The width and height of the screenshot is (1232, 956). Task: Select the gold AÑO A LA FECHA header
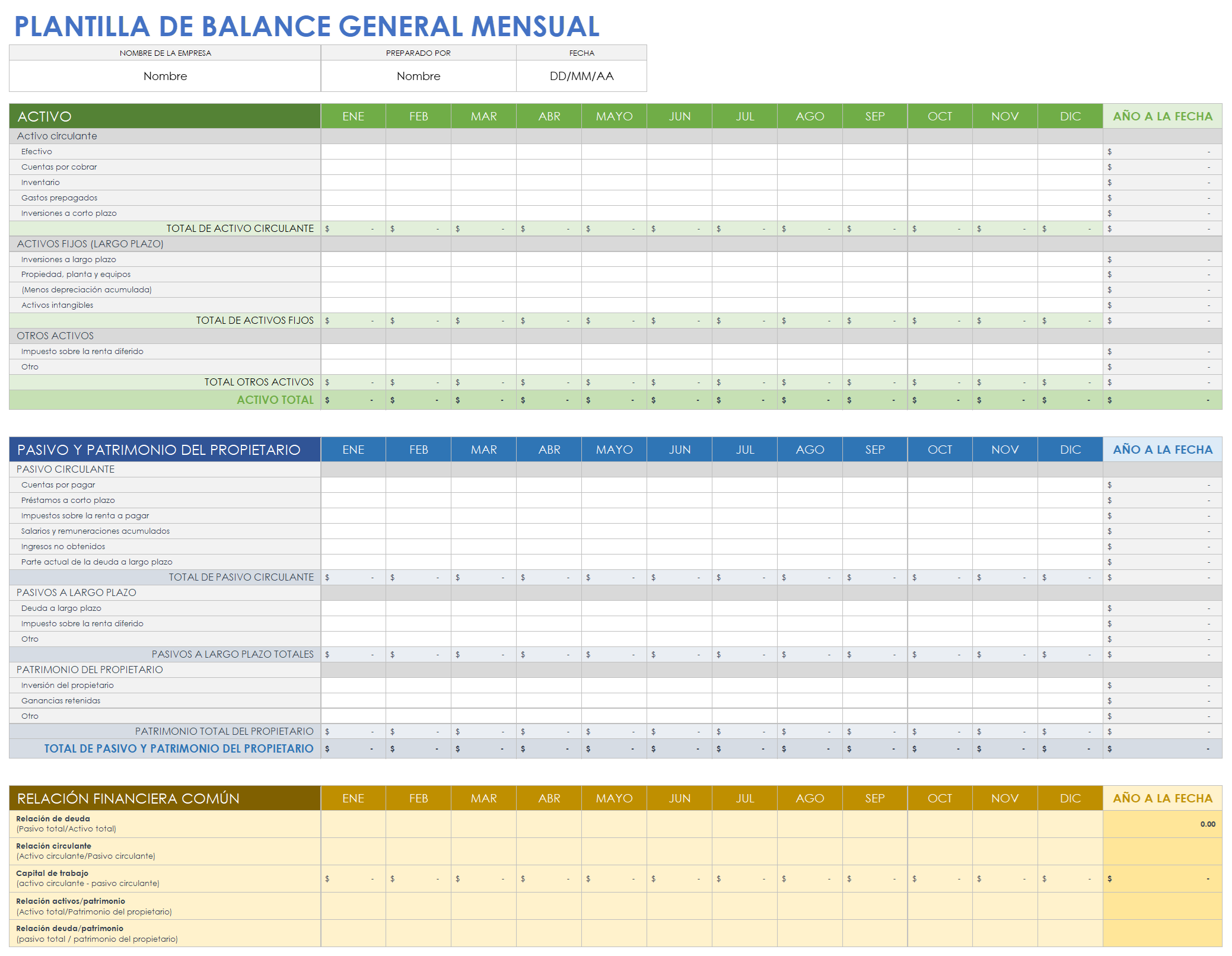(x=1163, y=798)
